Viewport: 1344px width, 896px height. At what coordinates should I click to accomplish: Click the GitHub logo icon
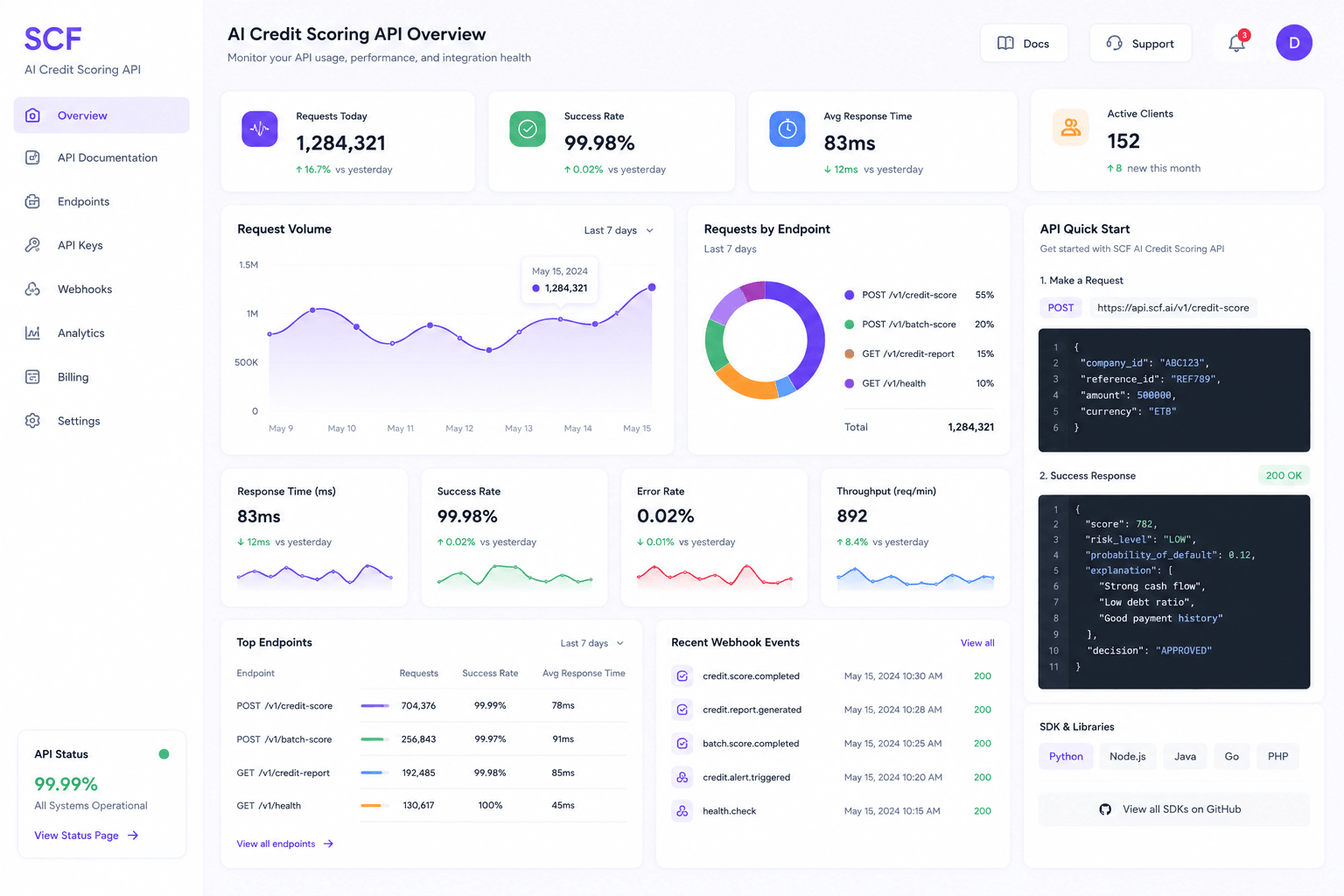pos(1105,809)
